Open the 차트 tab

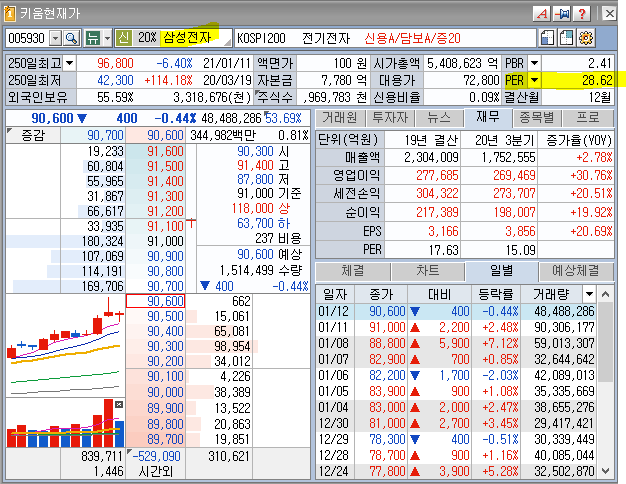[x=428, y=271]
